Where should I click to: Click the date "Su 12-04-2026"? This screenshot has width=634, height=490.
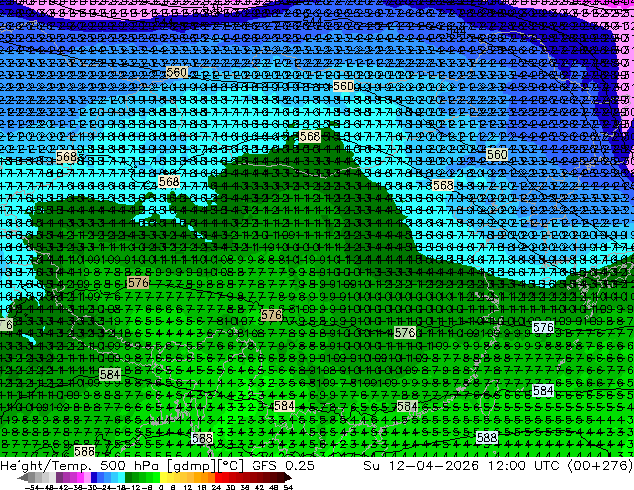[421, 465]
